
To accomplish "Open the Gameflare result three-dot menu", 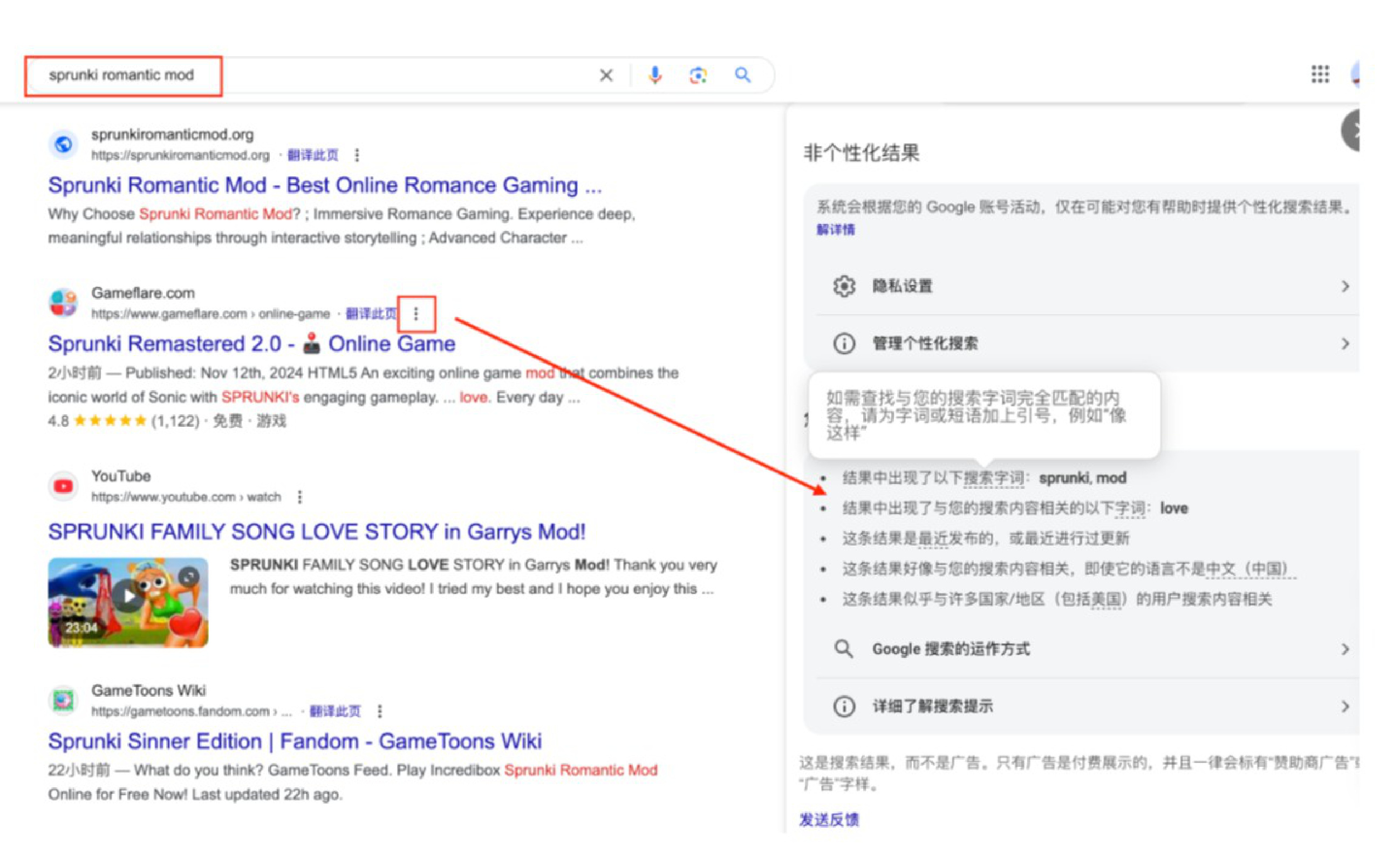I will (x=416, y=314).
